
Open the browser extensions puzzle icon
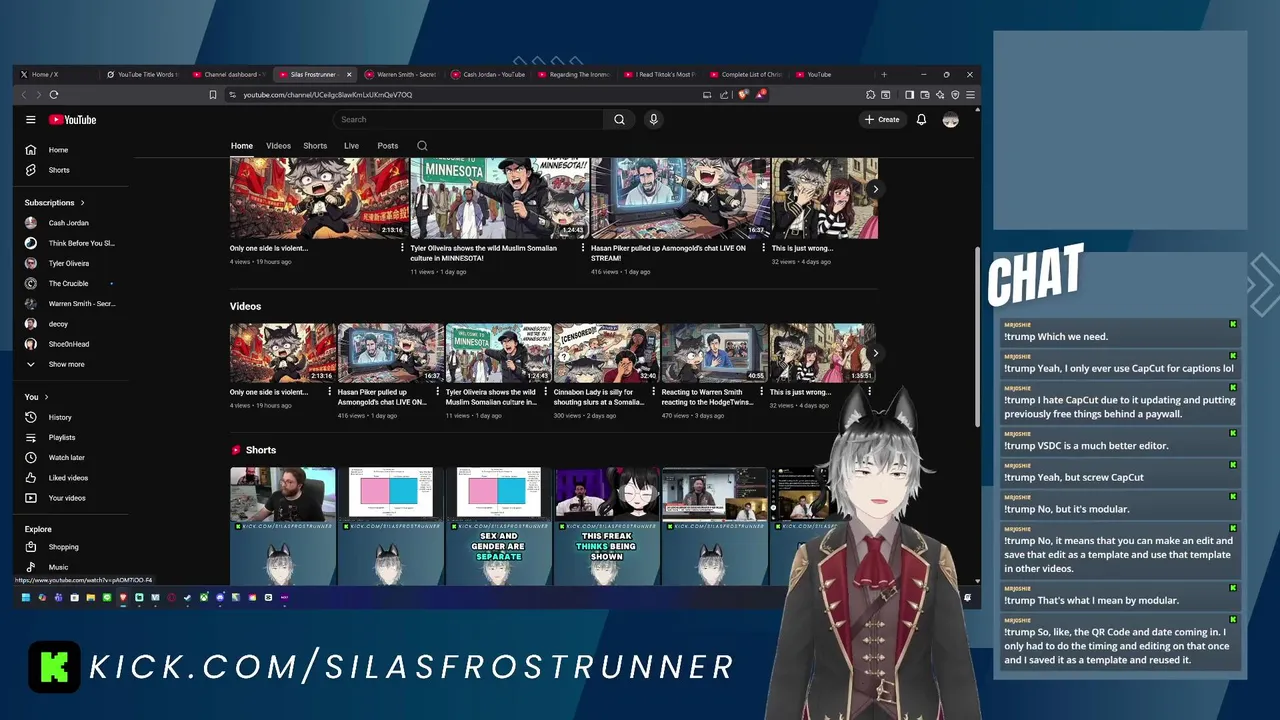tap(870, 95)
